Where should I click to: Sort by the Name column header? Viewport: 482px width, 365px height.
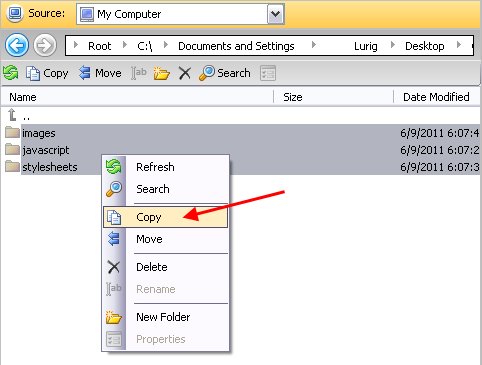tap(137, 97)
